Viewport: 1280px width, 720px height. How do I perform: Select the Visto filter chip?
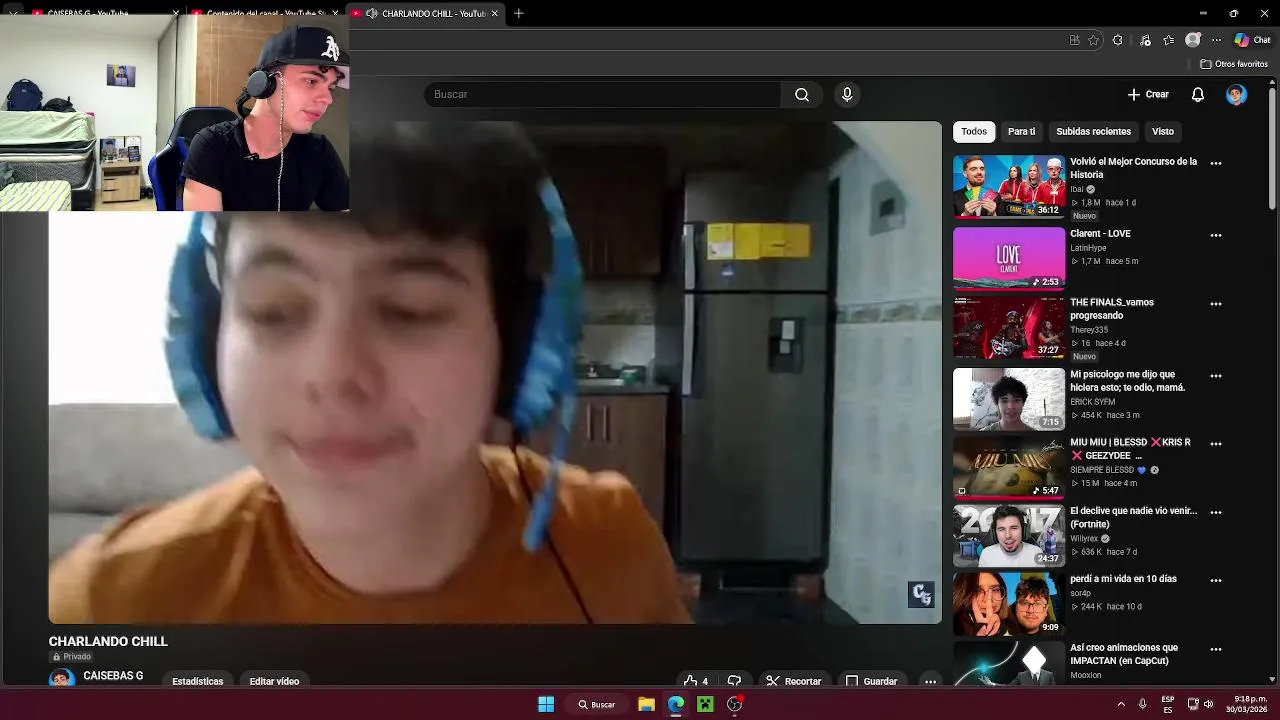[x=1162, y=131]
